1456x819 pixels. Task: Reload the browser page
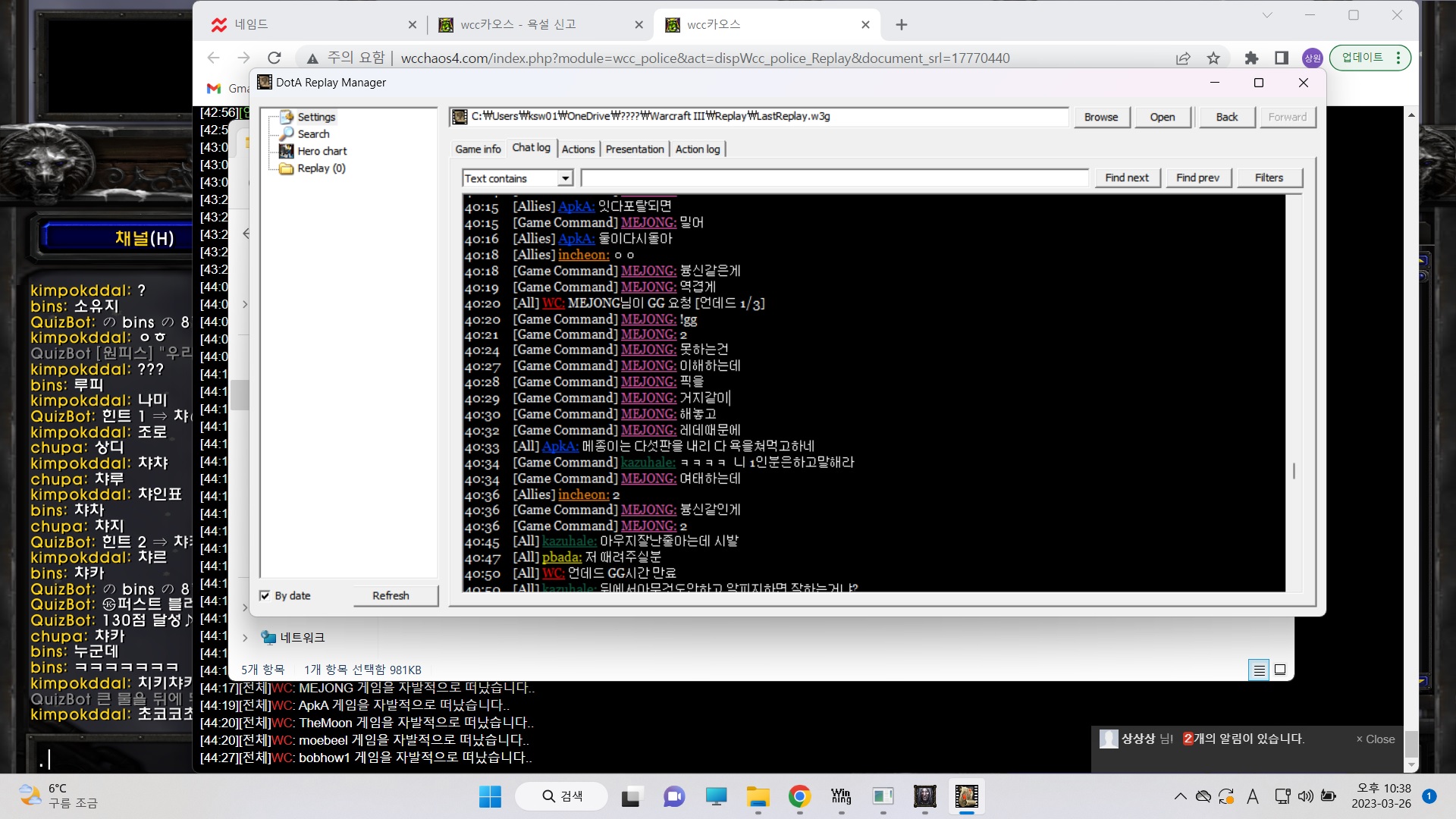[275, 58]
